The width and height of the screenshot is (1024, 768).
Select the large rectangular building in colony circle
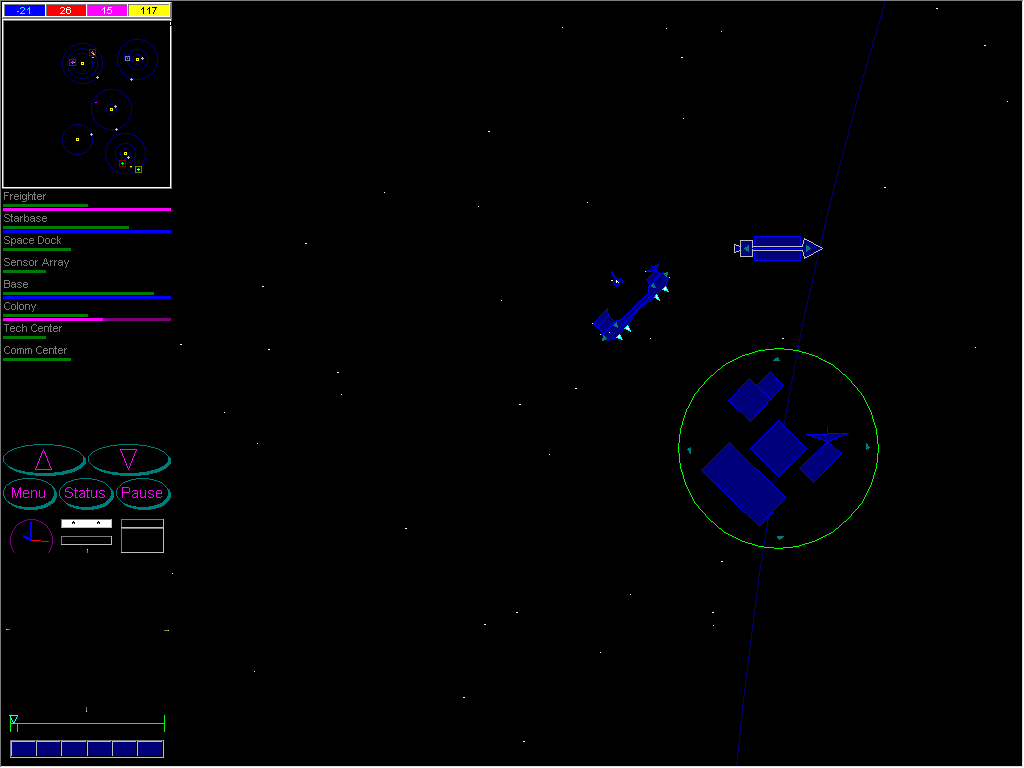(x=743, y=485)
